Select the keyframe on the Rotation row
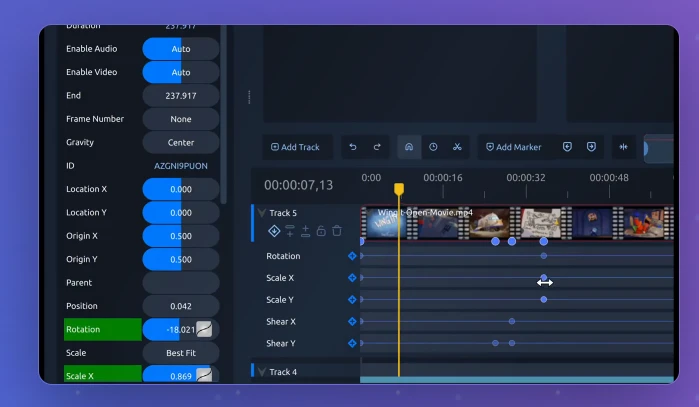The image size is (699, 407). click(543, 256)
